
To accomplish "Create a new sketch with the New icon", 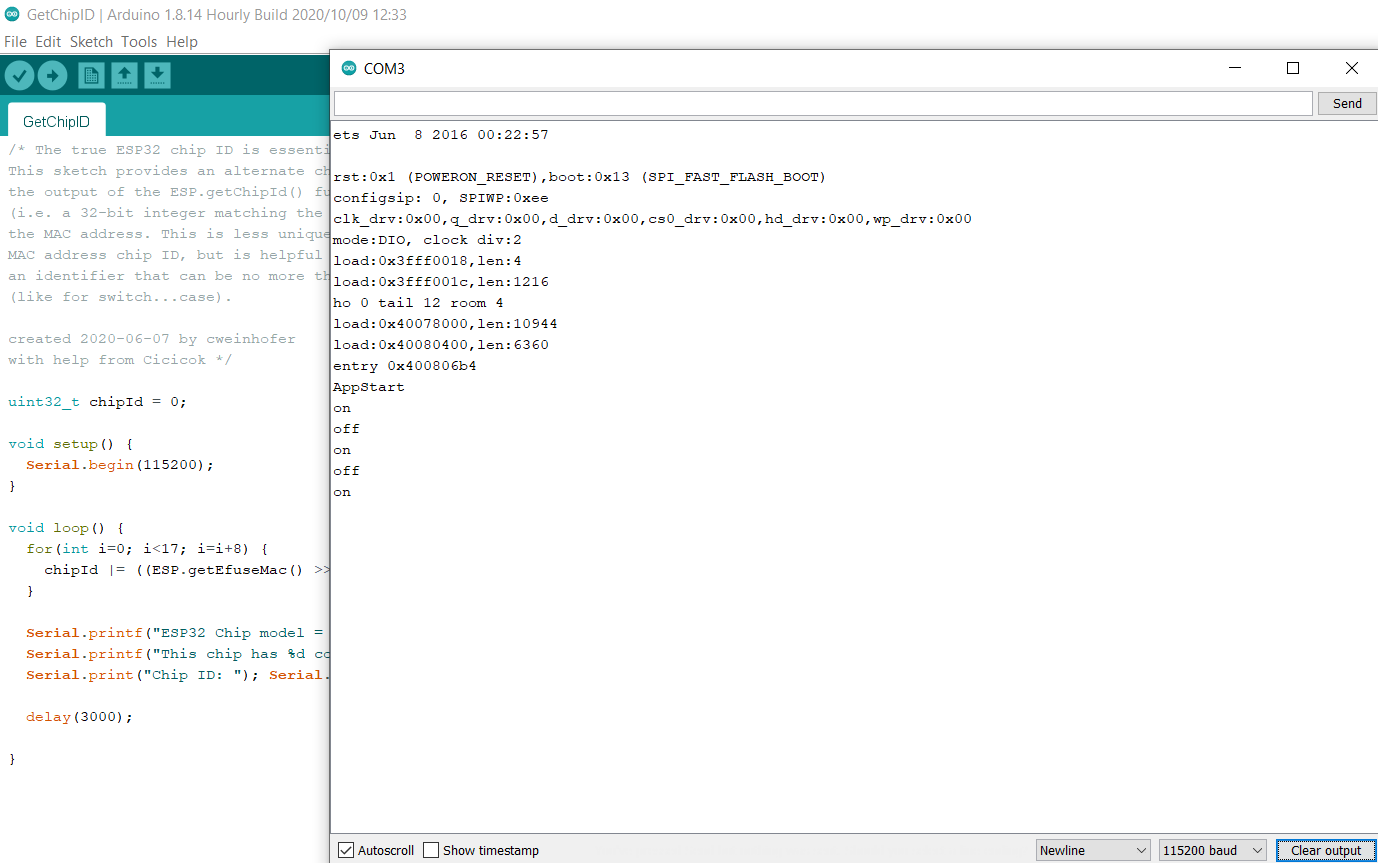I will [91, 75].
